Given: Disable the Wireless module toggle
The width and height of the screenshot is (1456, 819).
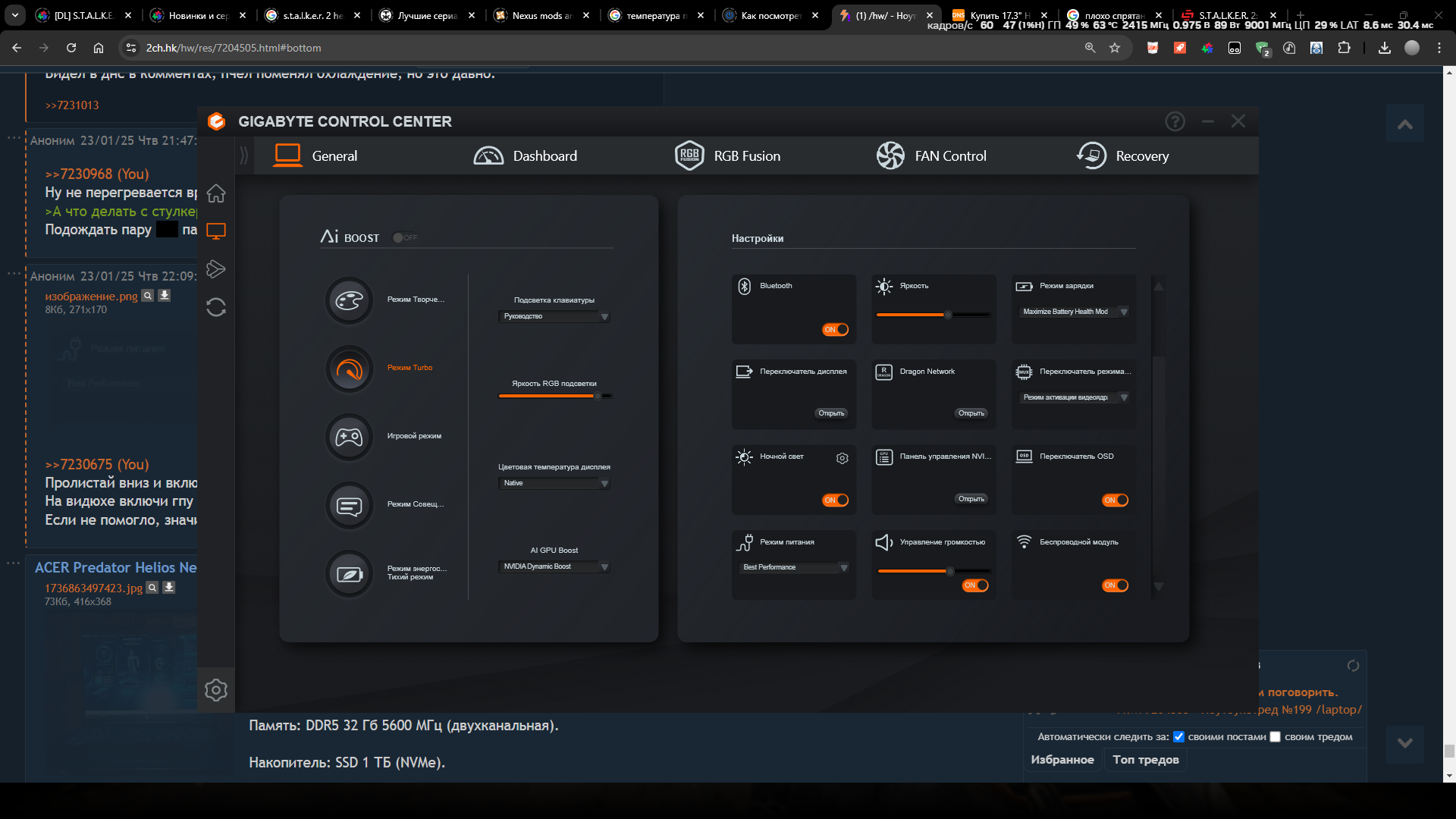Looking at the screenshot, I should [x=1116, y=585].
